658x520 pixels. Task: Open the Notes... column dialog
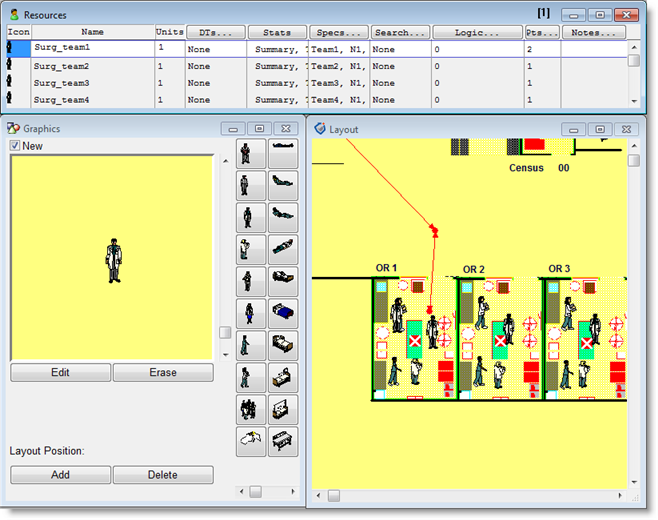coord(593,33)
